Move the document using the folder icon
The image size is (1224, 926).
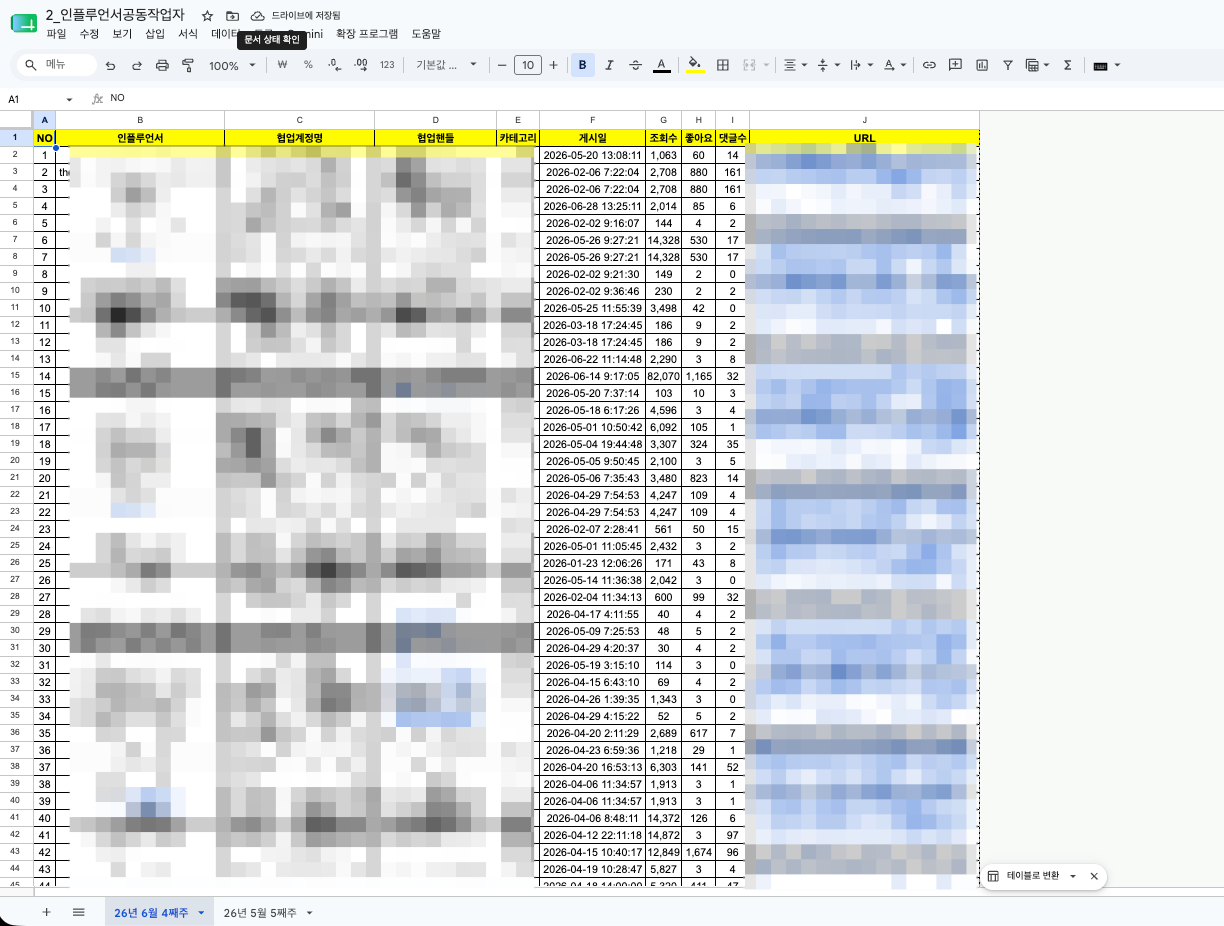pos(232,16)
